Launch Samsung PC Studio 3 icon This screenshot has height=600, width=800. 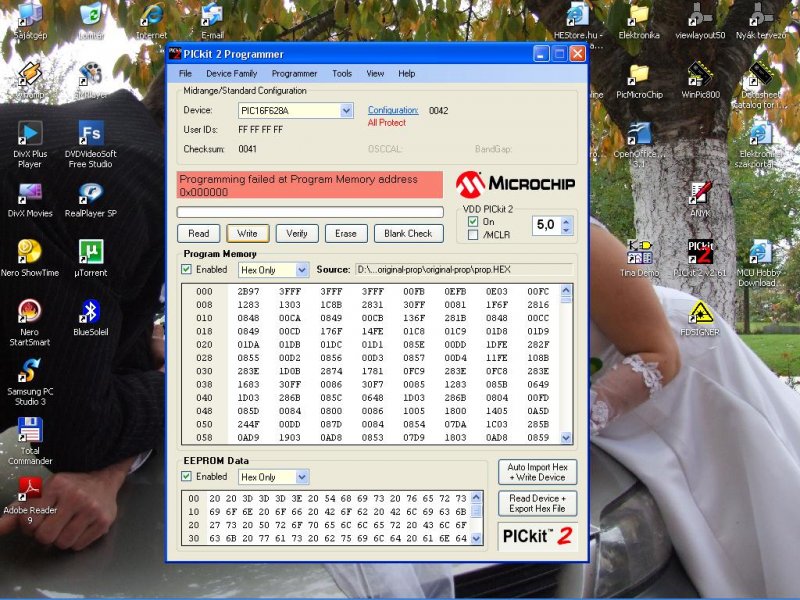(x=30, y=382)
